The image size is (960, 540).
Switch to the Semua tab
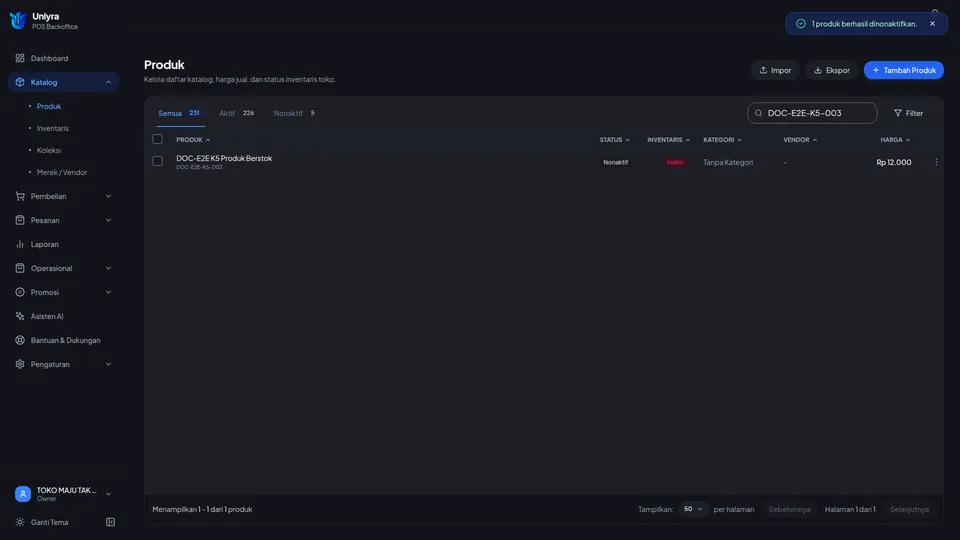click(x=179, y=113)
